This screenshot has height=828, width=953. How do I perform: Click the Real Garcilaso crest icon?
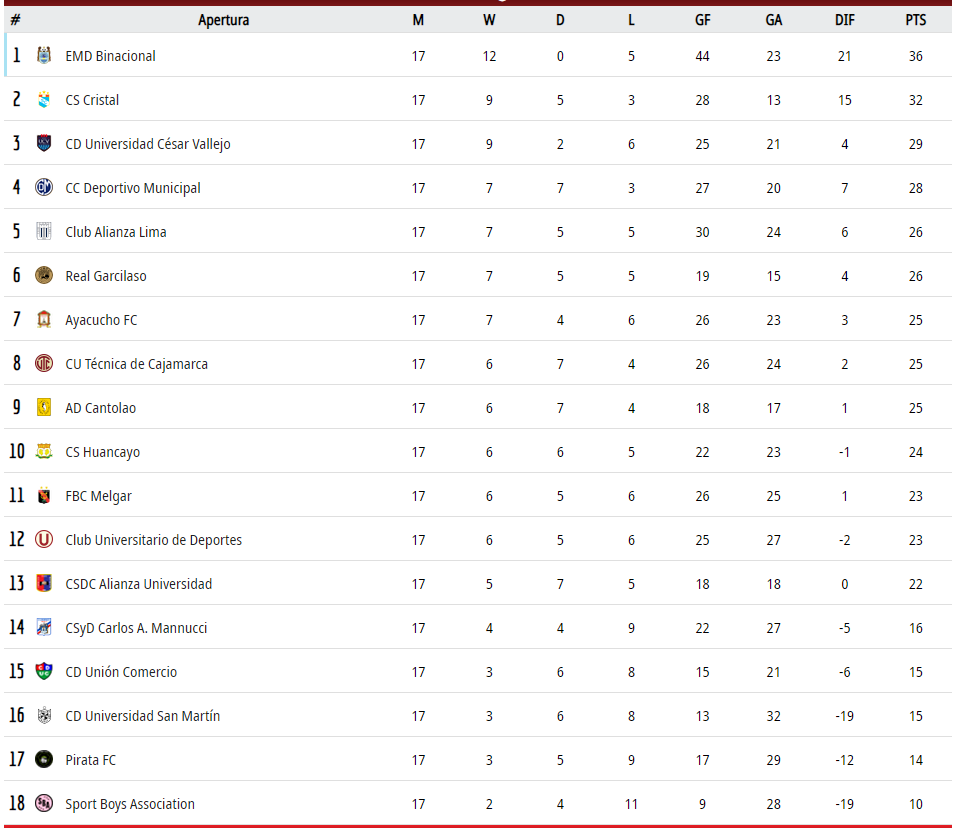point(44,275)
